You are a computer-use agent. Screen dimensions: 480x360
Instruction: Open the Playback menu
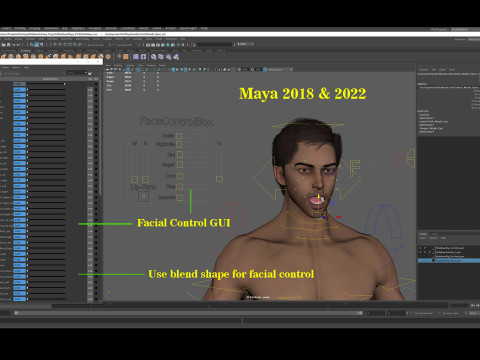[78, 28]
